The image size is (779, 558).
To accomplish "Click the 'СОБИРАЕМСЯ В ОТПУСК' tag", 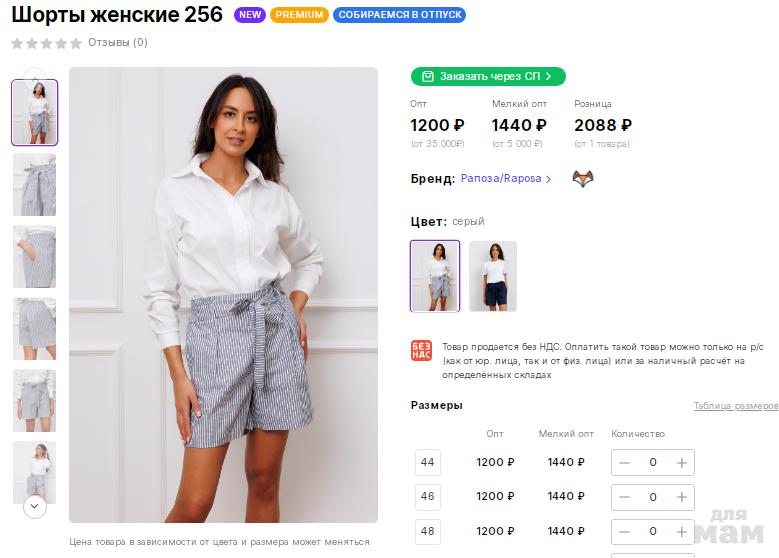I will tap(399, 15).
